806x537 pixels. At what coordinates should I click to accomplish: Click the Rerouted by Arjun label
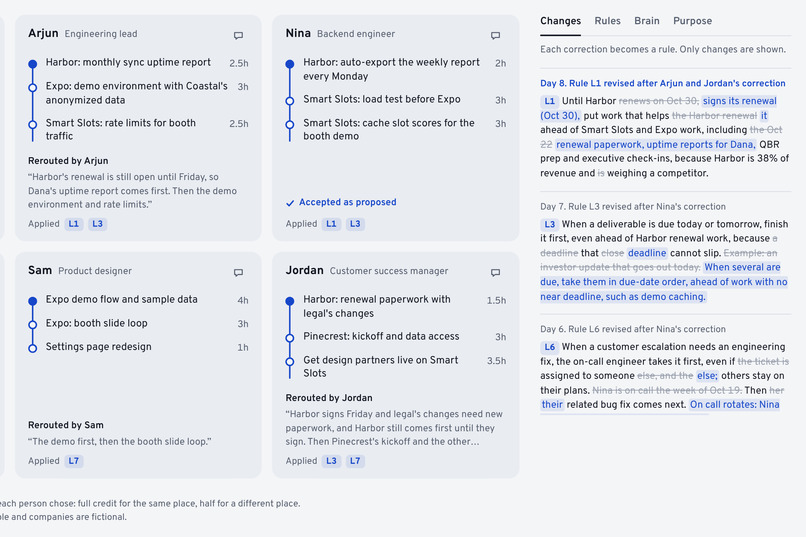tap(68, 161)
